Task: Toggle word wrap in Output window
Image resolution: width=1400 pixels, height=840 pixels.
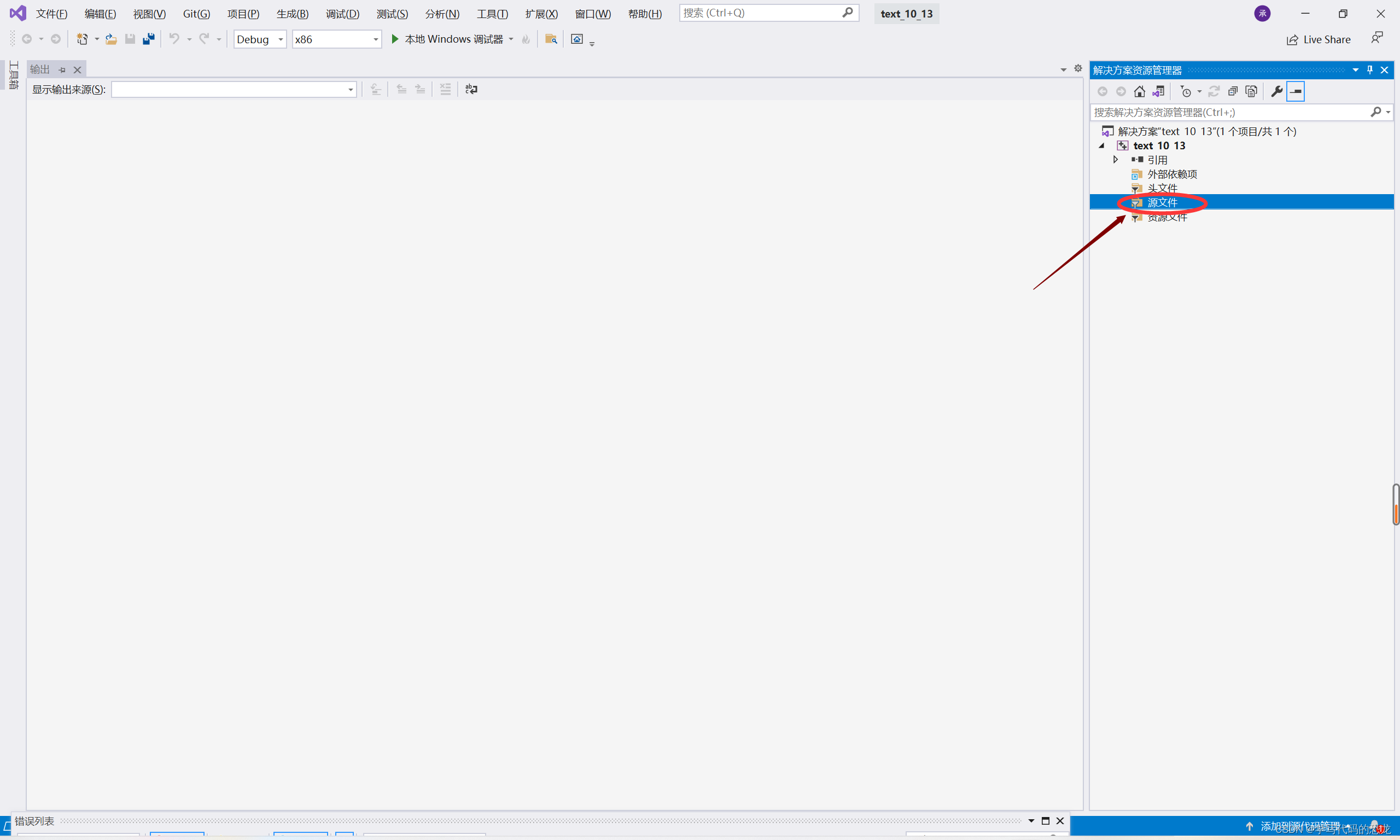Action: pos(471,89)
